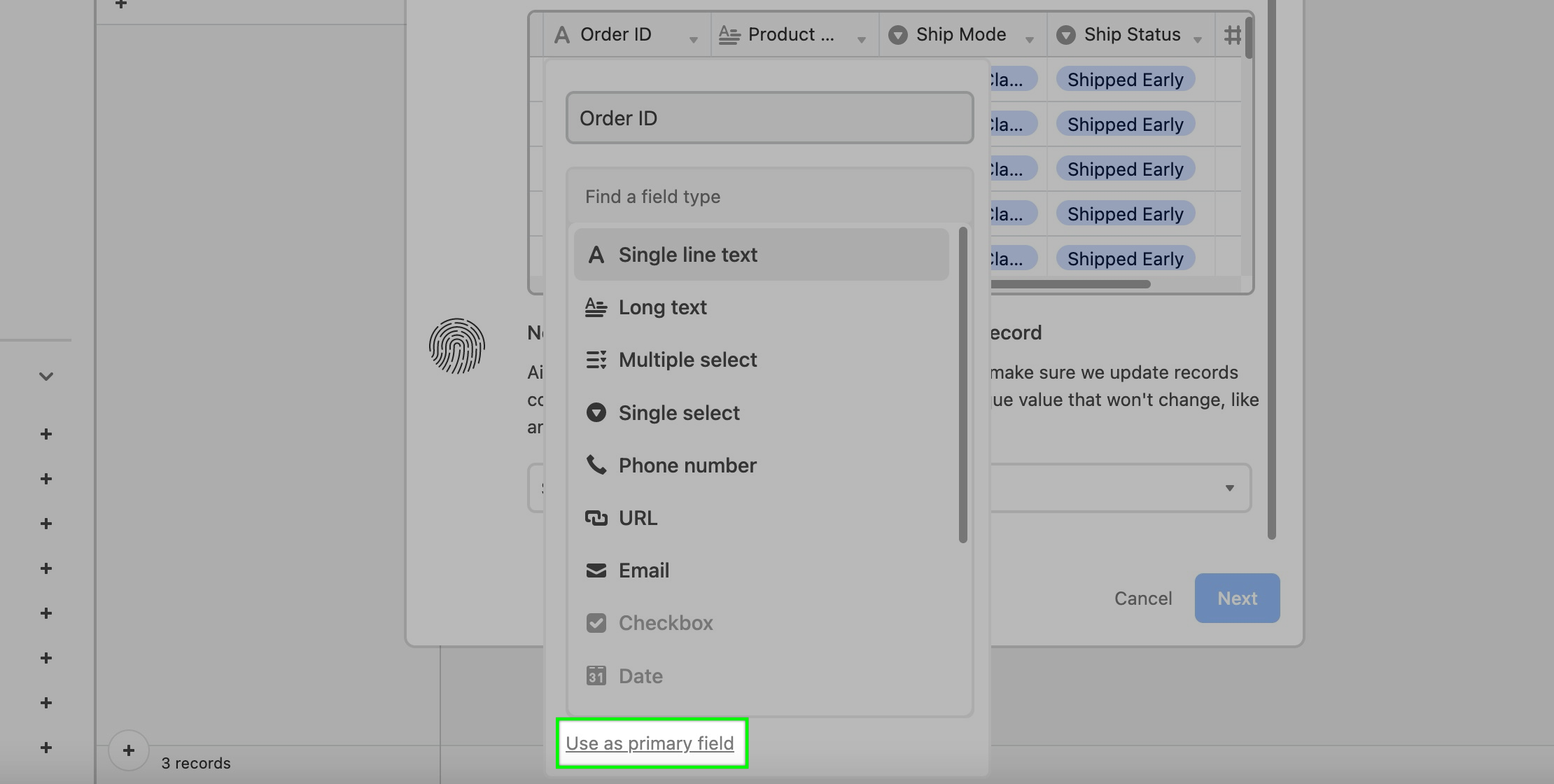1554x784 pixels.
Task: Click the field type list scrollbar
Action: tap(962, 384)
